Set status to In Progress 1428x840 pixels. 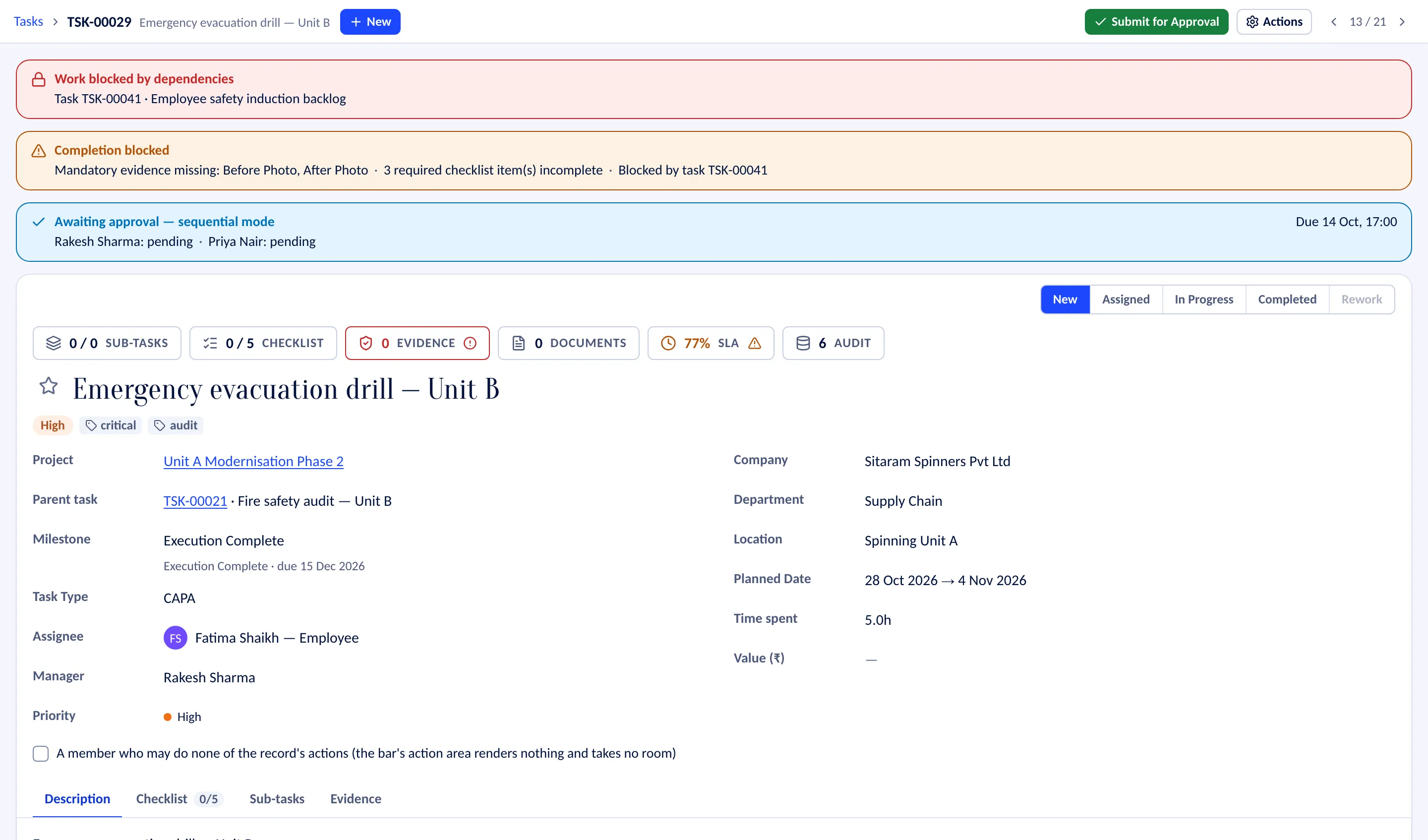tap(1203, 300)
